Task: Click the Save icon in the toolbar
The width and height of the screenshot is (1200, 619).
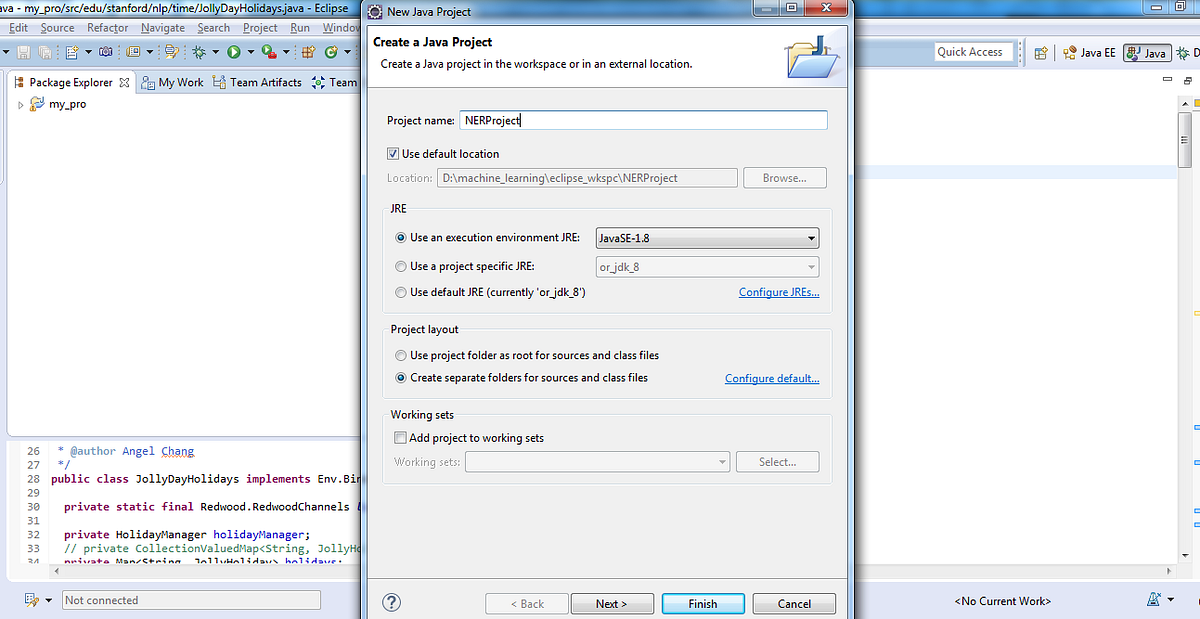Action: point(25,50)
